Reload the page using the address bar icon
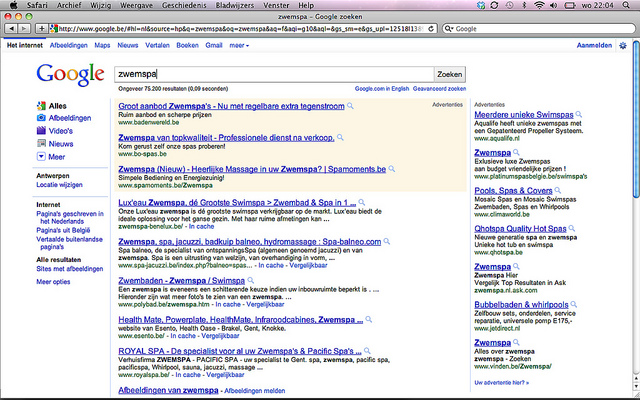This screenshot has width=640, height=400. click(431, 29)
